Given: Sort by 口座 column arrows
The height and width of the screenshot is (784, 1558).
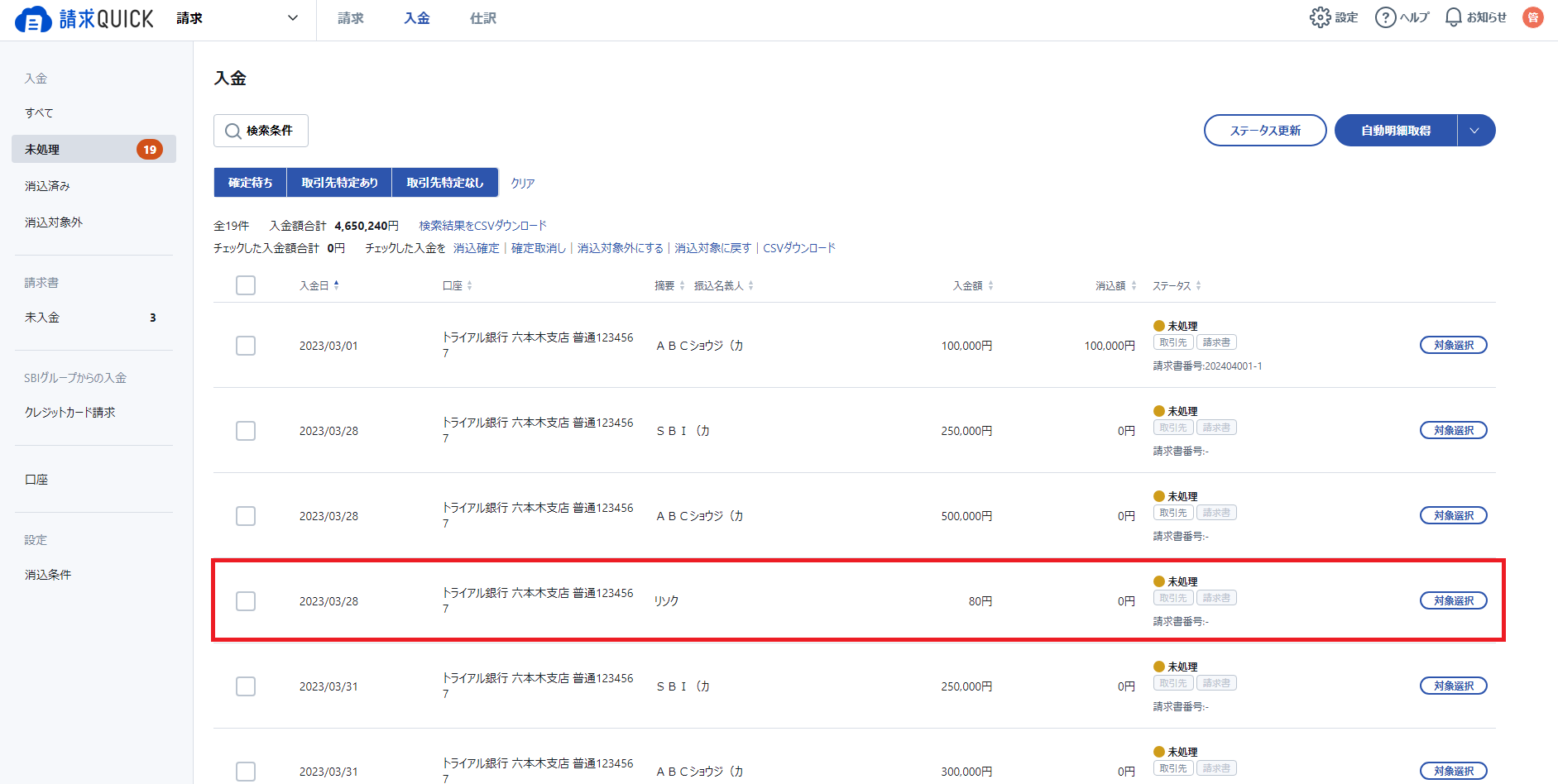Looking at the screenshot, I should click(x=469, y=285).
